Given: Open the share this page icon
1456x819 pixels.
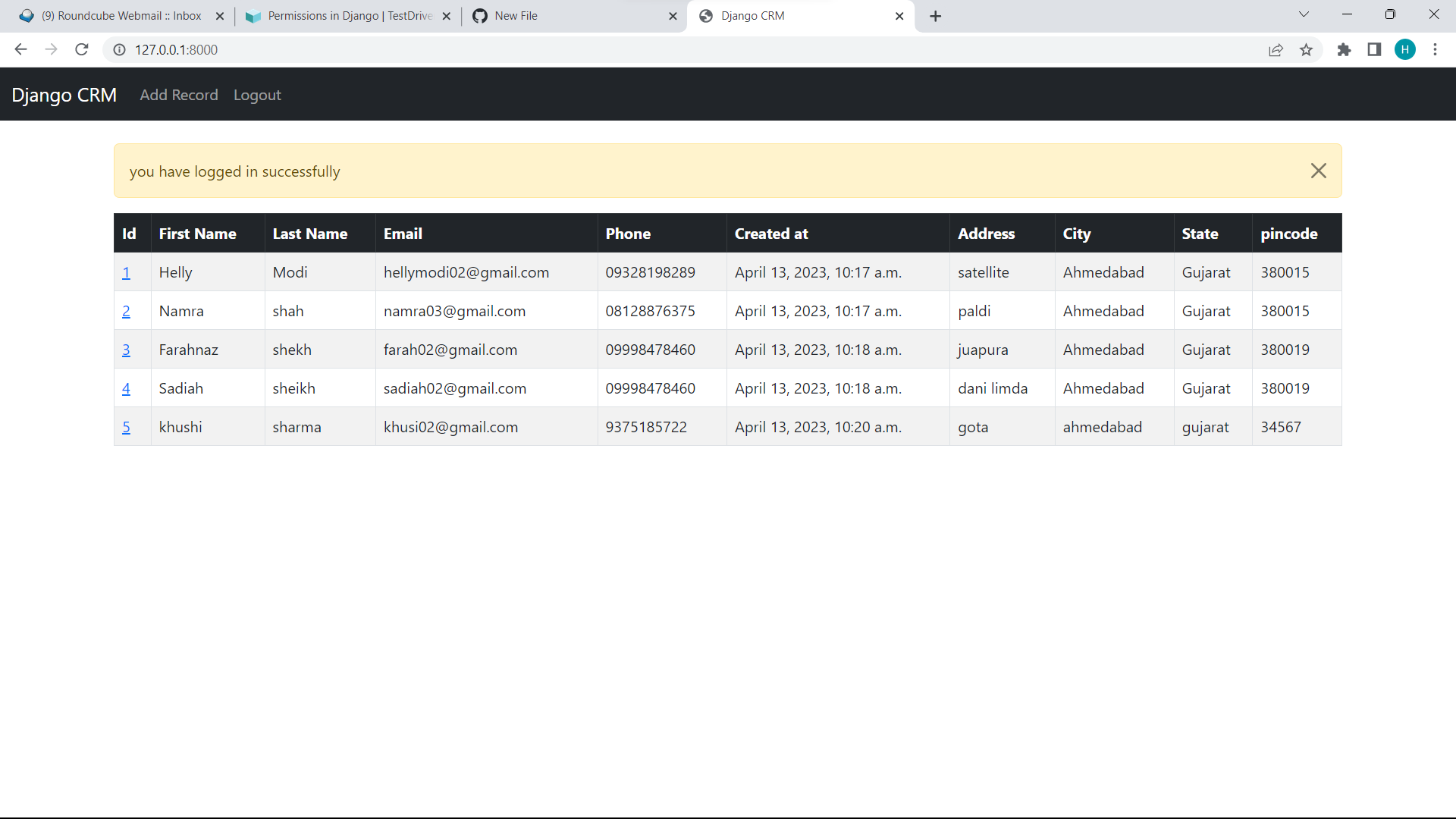Looking at the screenshot, I should pyautogui.click(x=1276, y=49).
